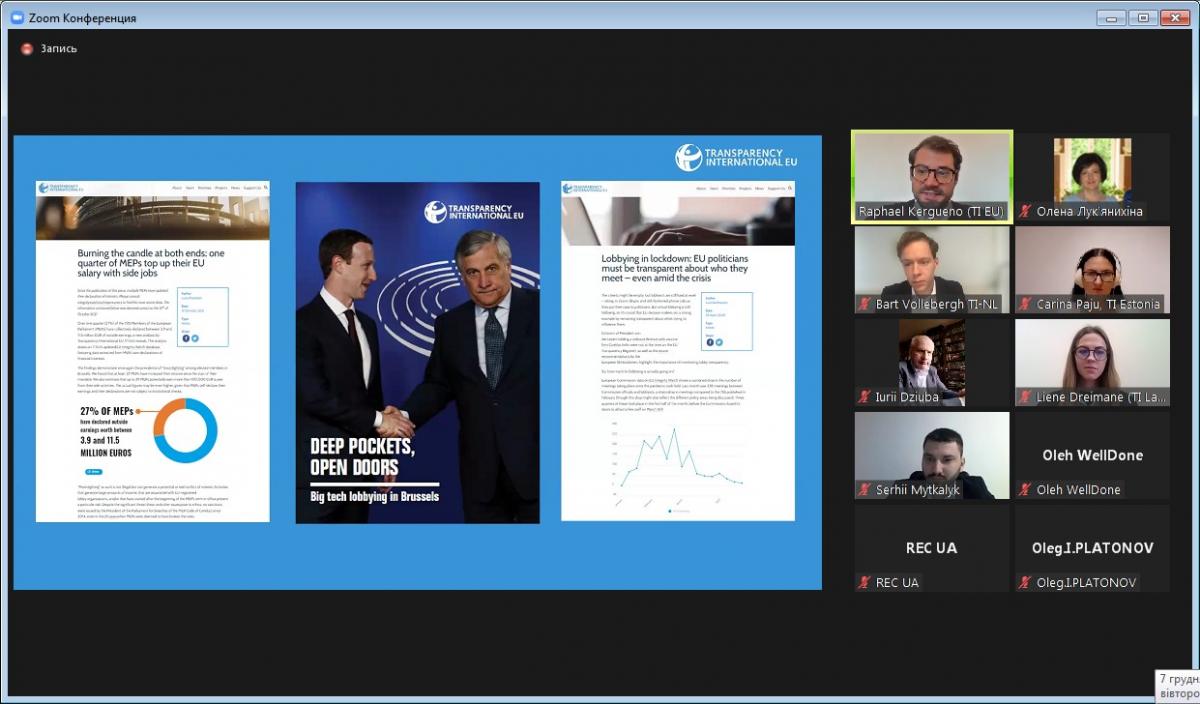Image resolution: width=1200 pixels, height=704 pixels.
Task: Click the muted mic icon on Bart Vollebergh's tile
Action: (865, 304)
